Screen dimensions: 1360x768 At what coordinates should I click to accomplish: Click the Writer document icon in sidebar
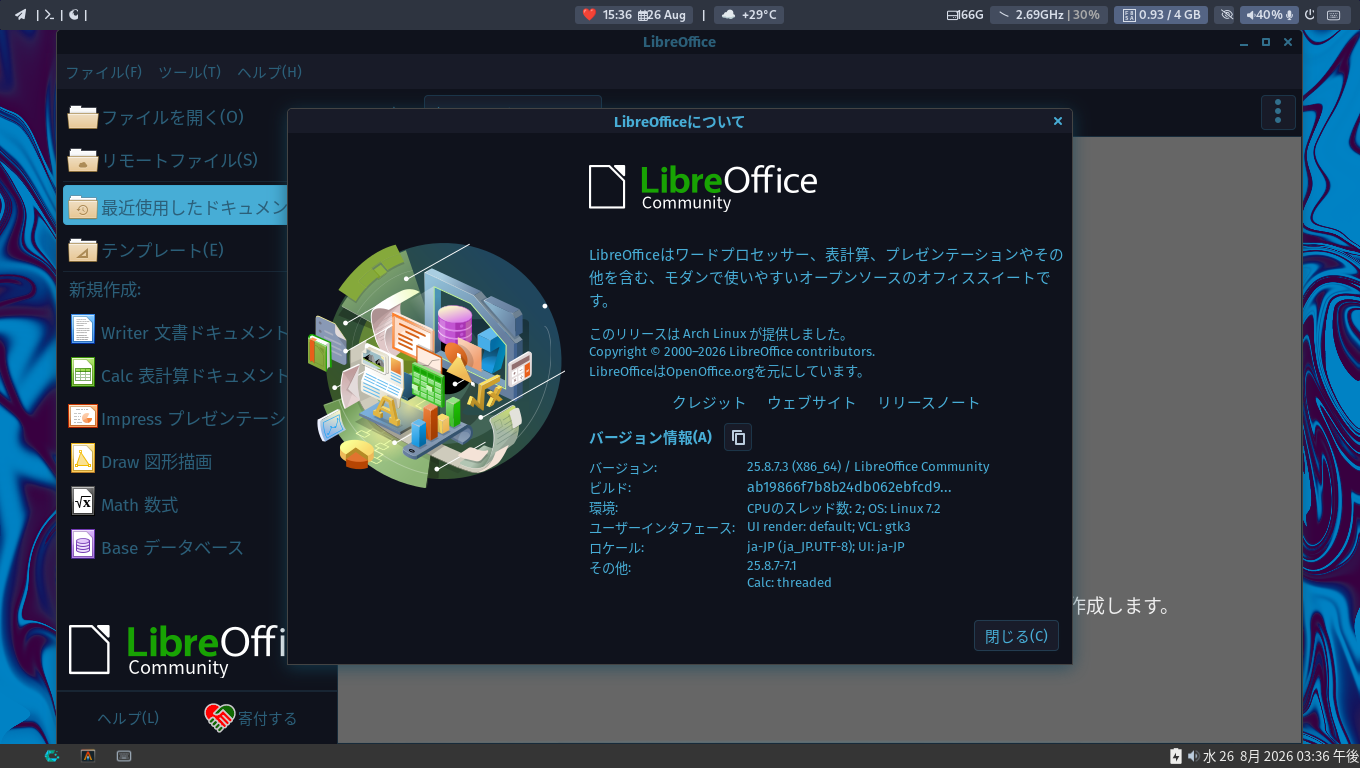[x=83, y=329]
